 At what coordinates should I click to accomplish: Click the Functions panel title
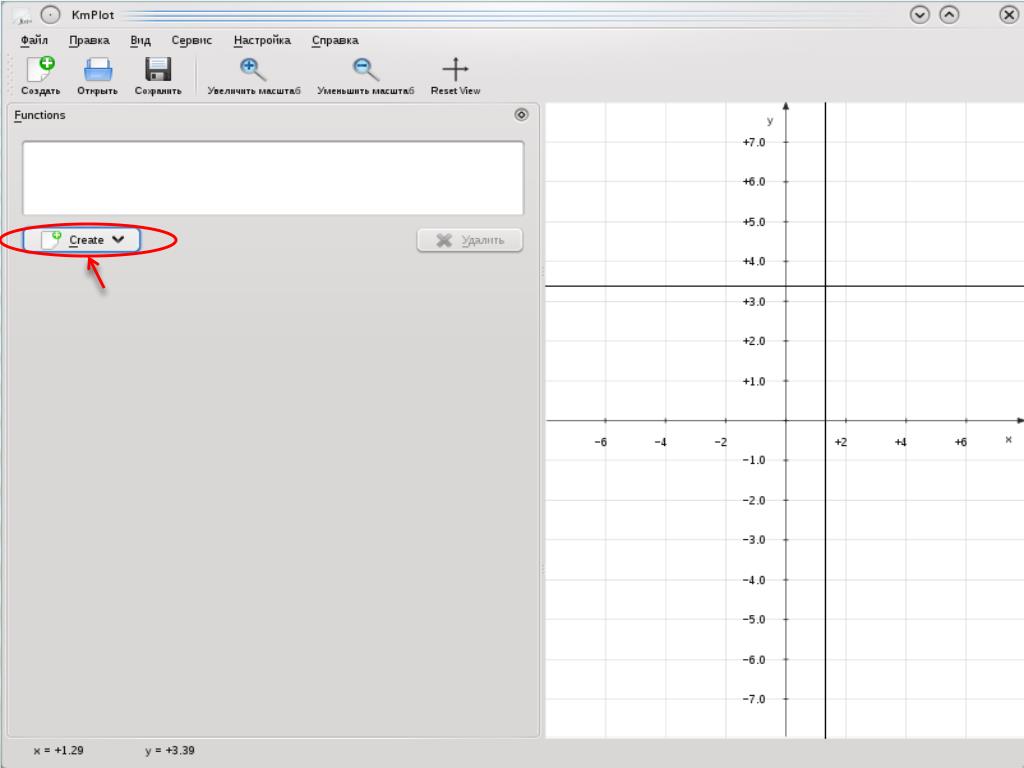point(40,115)
